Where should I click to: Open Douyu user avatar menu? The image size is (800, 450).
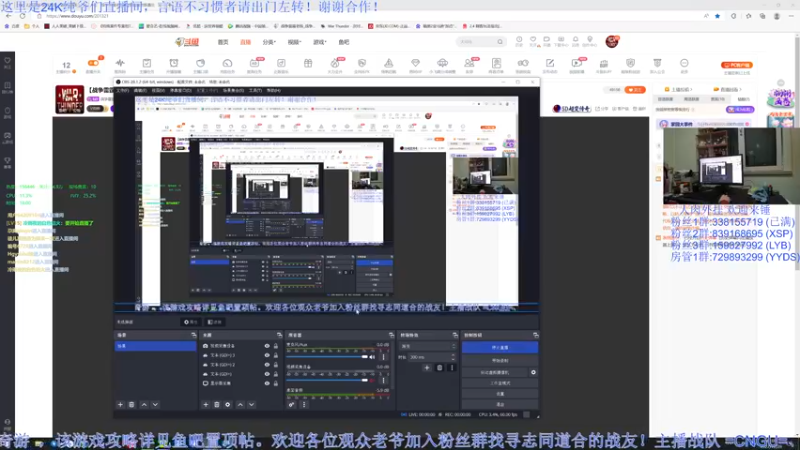(612, 41)
